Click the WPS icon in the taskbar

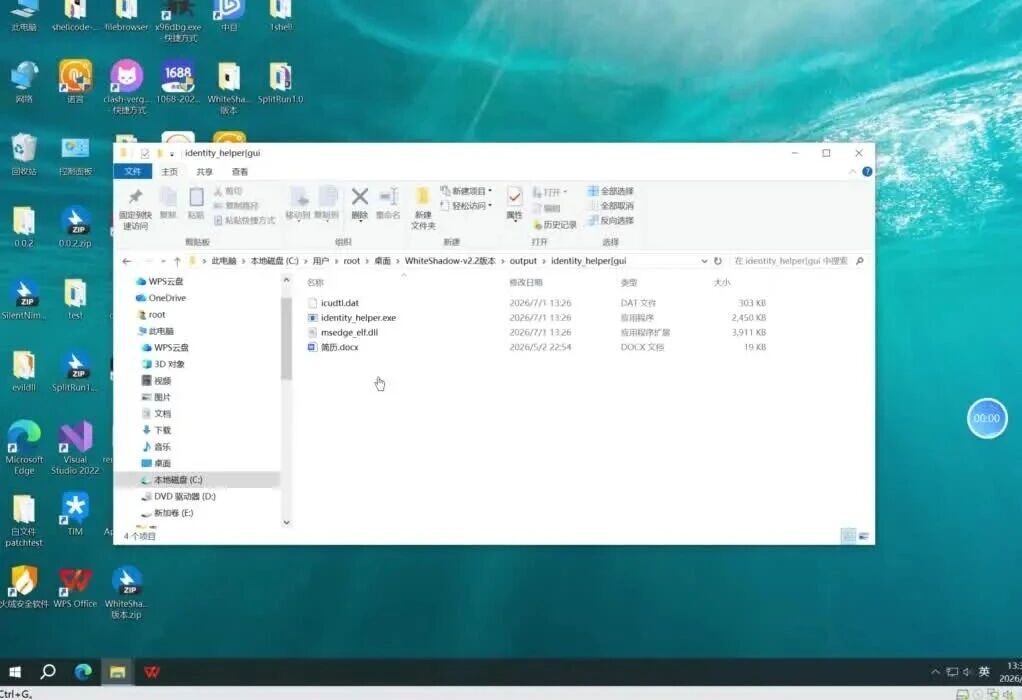click(x=152, y=671)
